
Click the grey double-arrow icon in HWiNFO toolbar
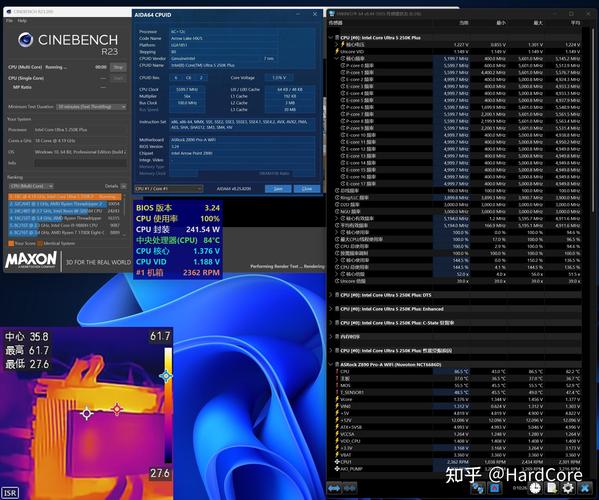point(350,488)
